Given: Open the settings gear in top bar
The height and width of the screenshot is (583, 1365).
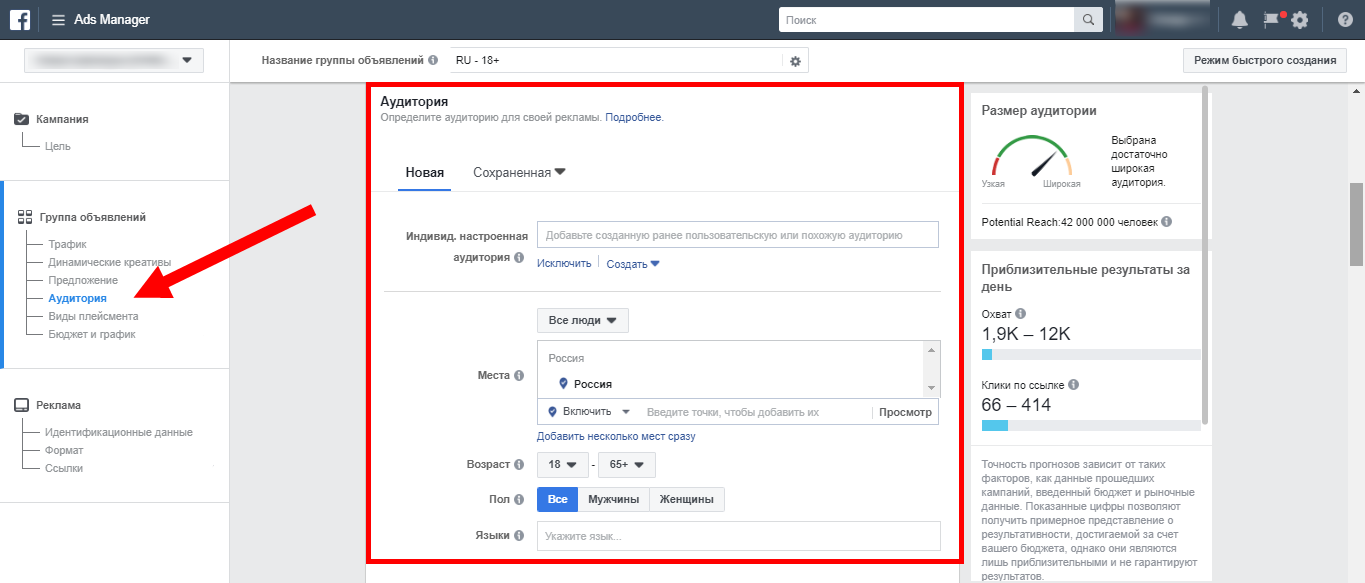Looking at the screenshot, I should click(x=1299, y=20).
